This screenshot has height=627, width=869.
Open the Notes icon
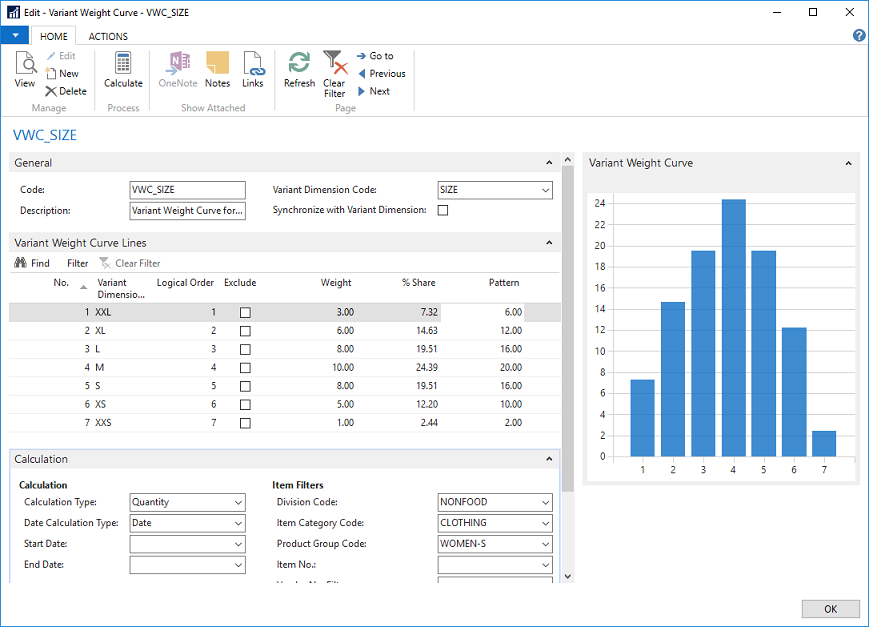point(217,66)
